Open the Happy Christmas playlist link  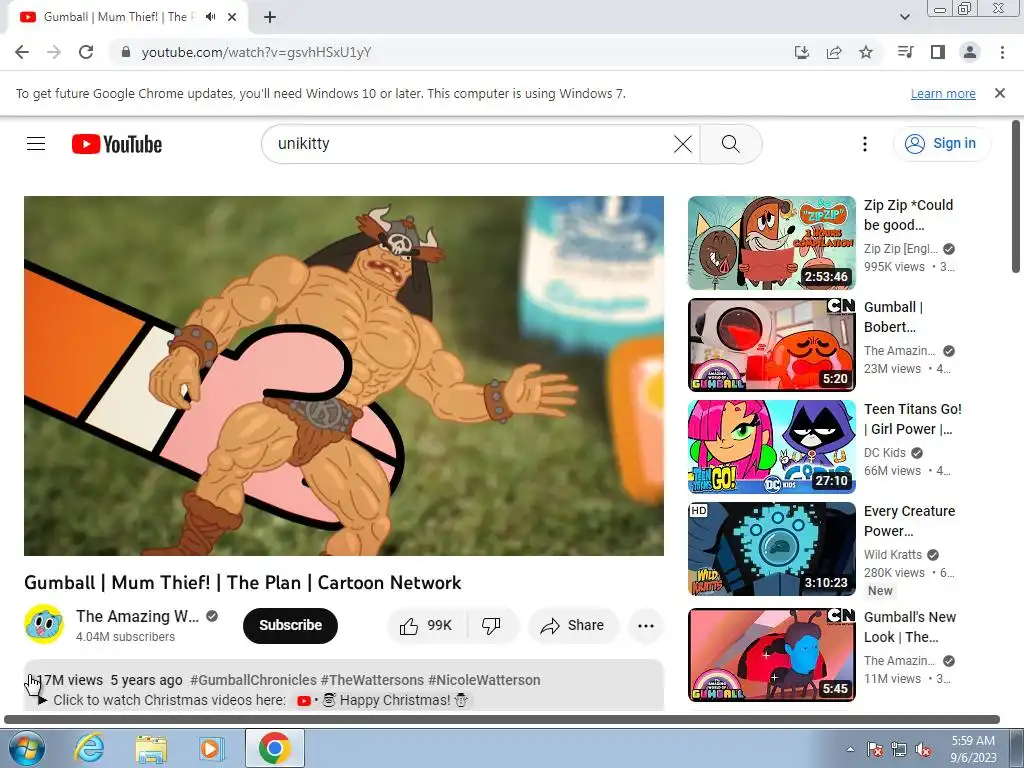click(x=383, y=700)
